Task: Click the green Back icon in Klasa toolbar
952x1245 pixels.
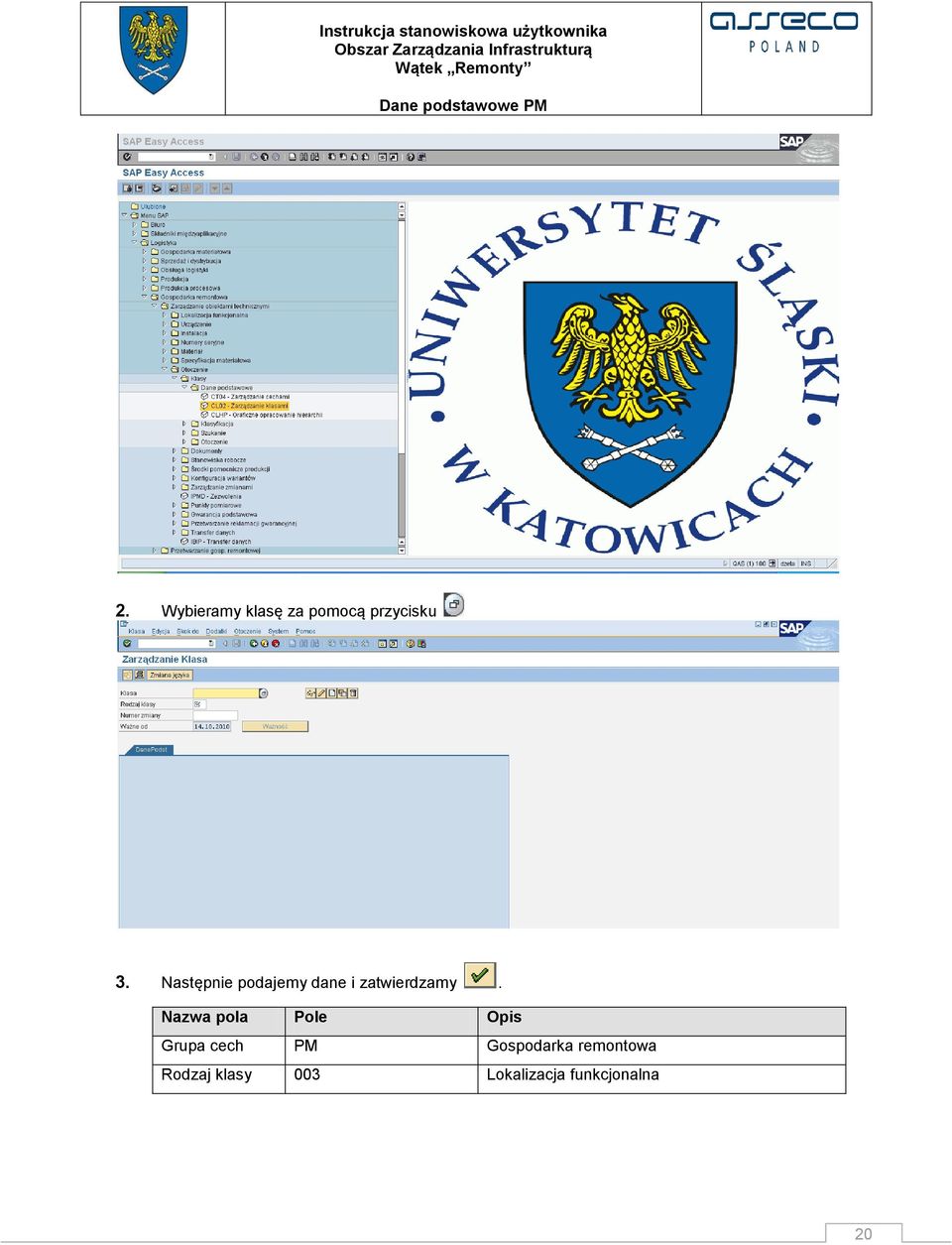Action: click(x=254, y=644)
